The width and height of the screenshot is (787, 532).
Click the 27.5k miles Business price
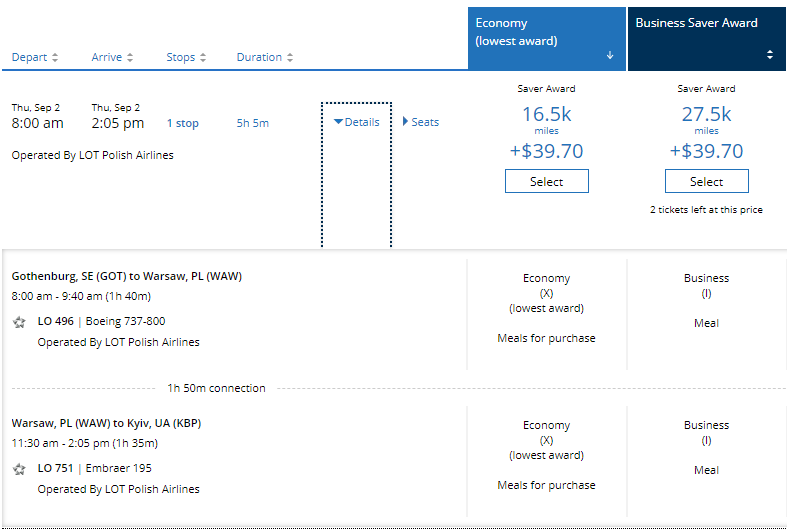point(706,114)
